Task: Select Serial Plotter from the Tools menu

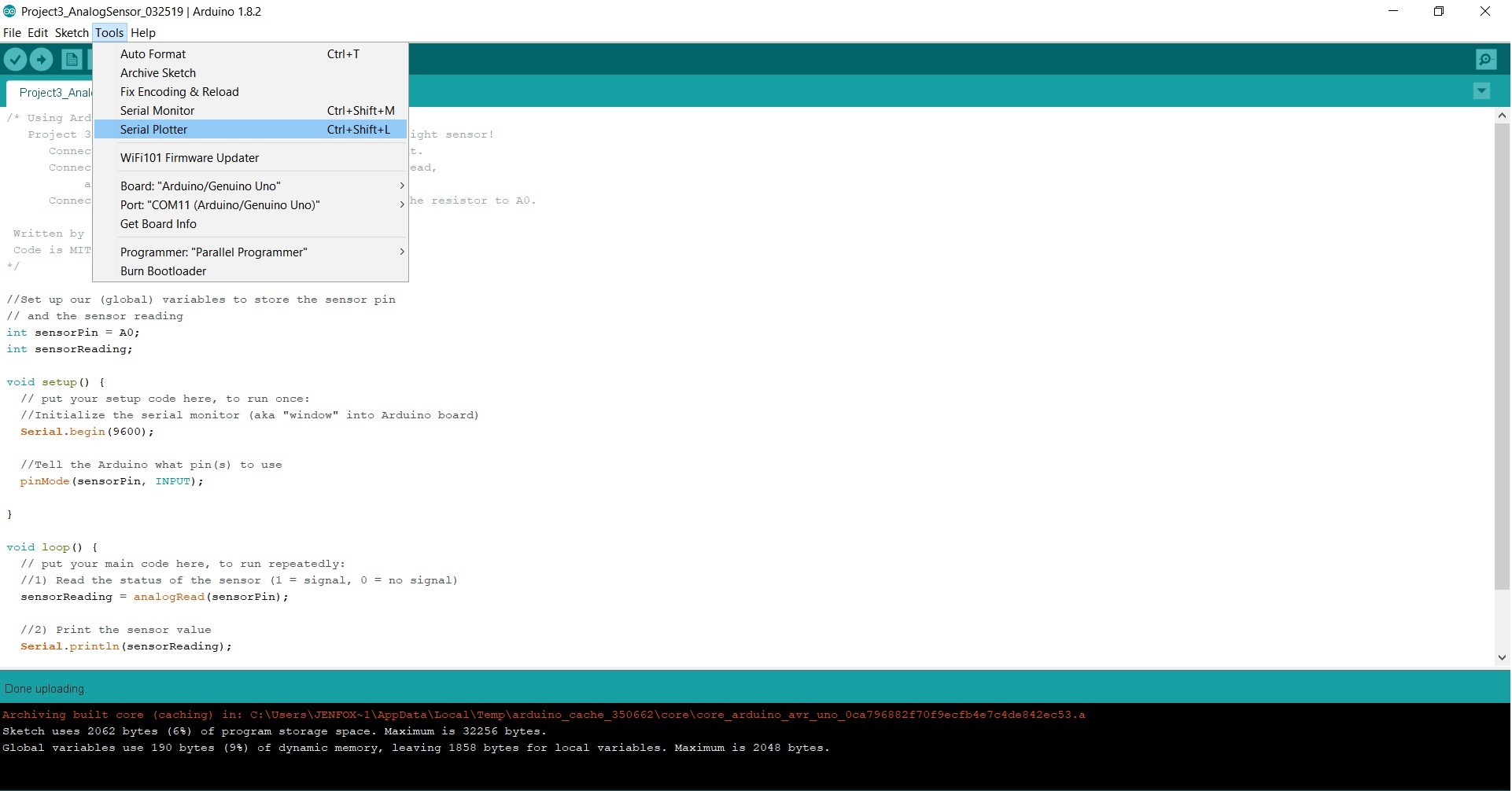Action: [x=154, y=129]
